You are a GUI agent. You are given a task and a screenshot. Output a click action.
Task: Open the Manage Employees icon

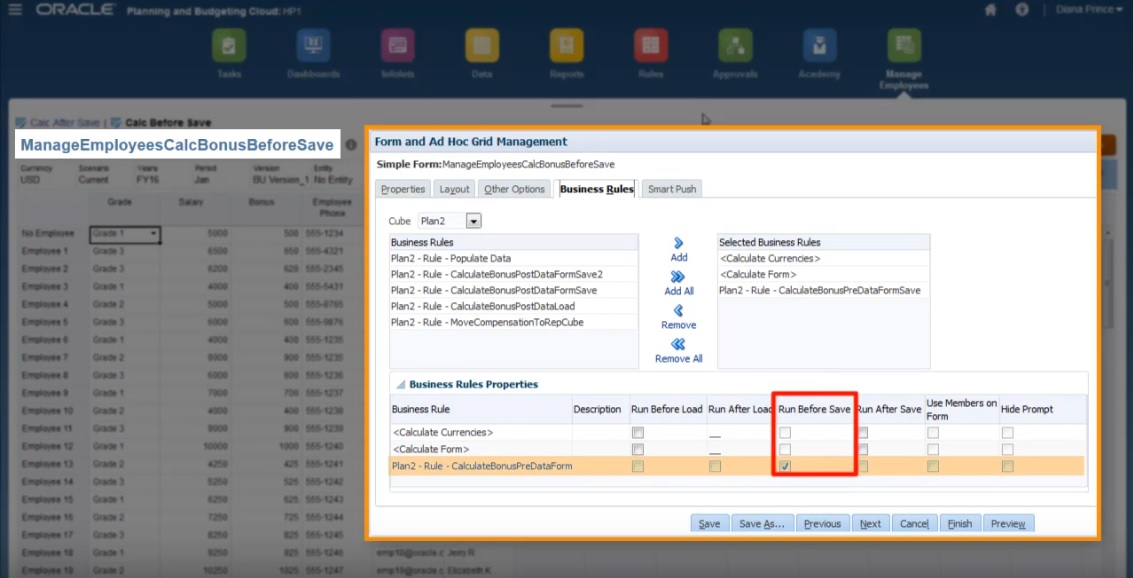click(x=905, y=46)
